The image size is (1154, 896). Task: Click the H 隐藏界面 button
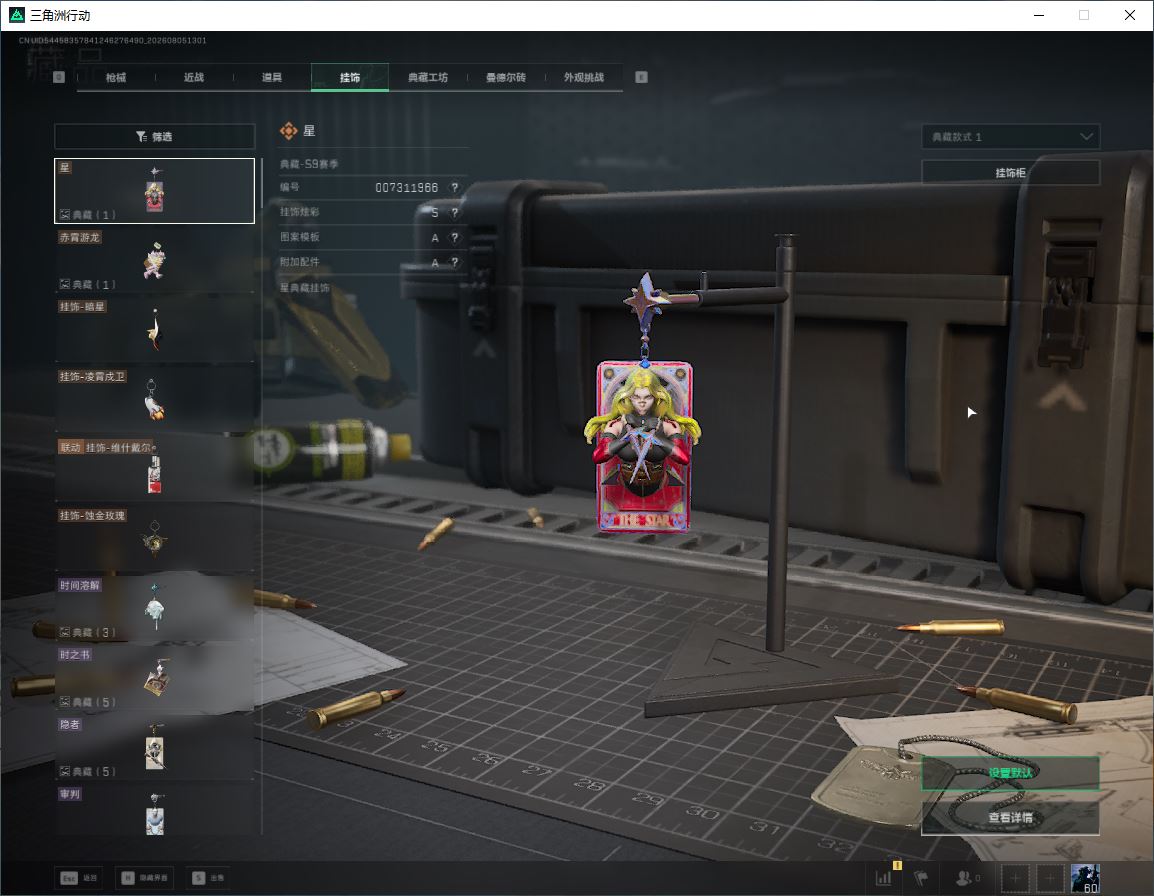pos(145,878)
